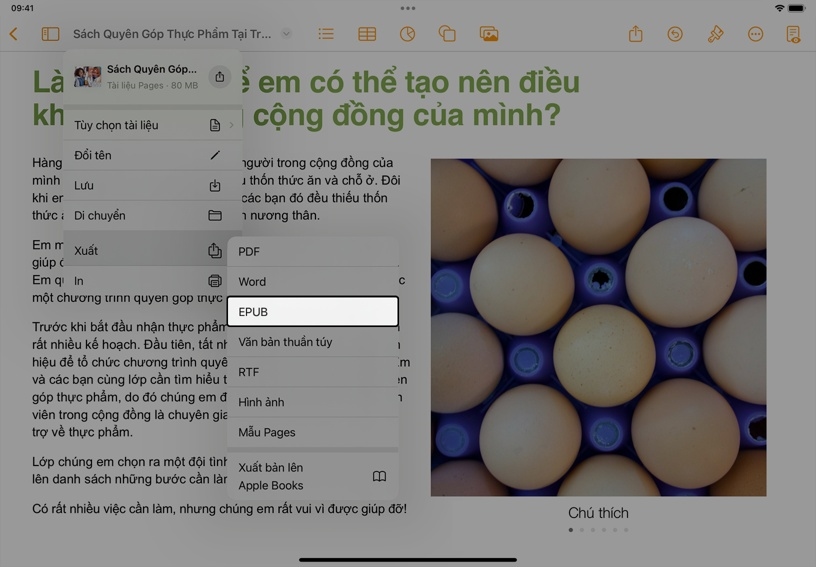Tap the share icon in toolbar

click(x=635, y=34)
